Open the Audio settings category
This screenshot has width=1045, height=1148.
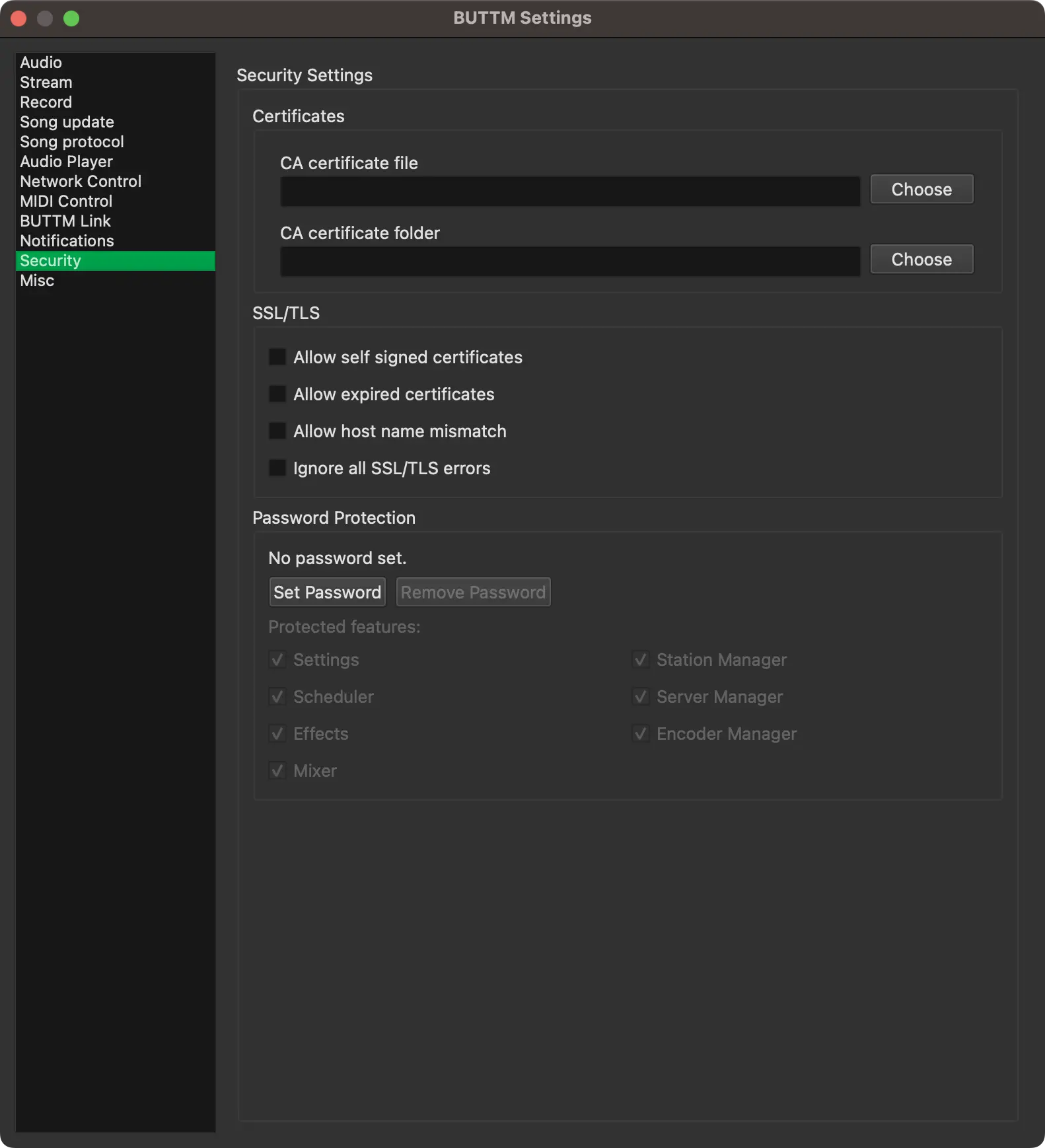pos(115,63)
